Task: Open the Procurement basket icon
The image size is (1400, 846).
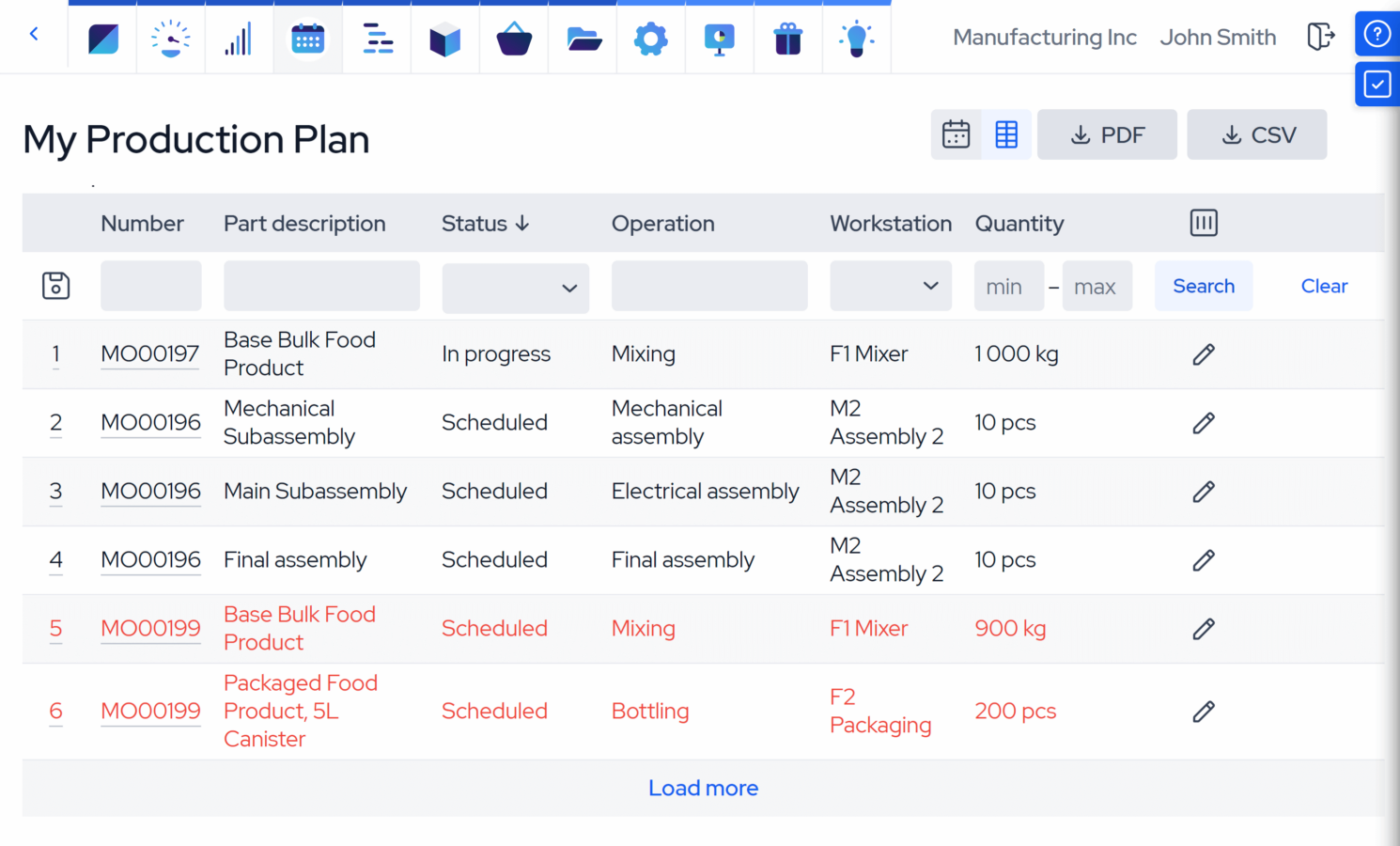Action: [513, 38]
